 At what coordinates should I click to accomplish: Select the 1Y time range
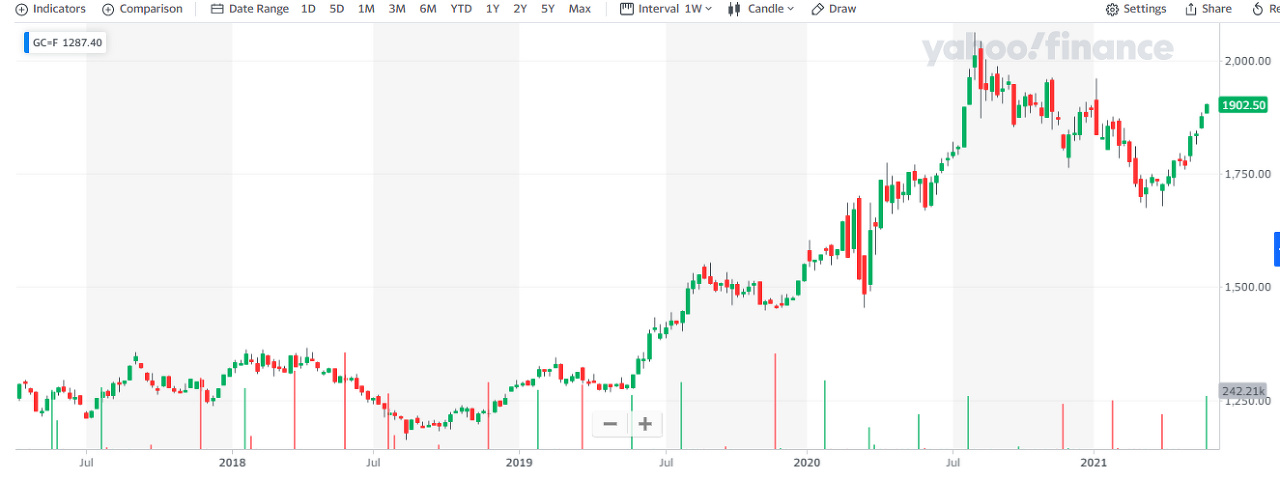(492, 9)
